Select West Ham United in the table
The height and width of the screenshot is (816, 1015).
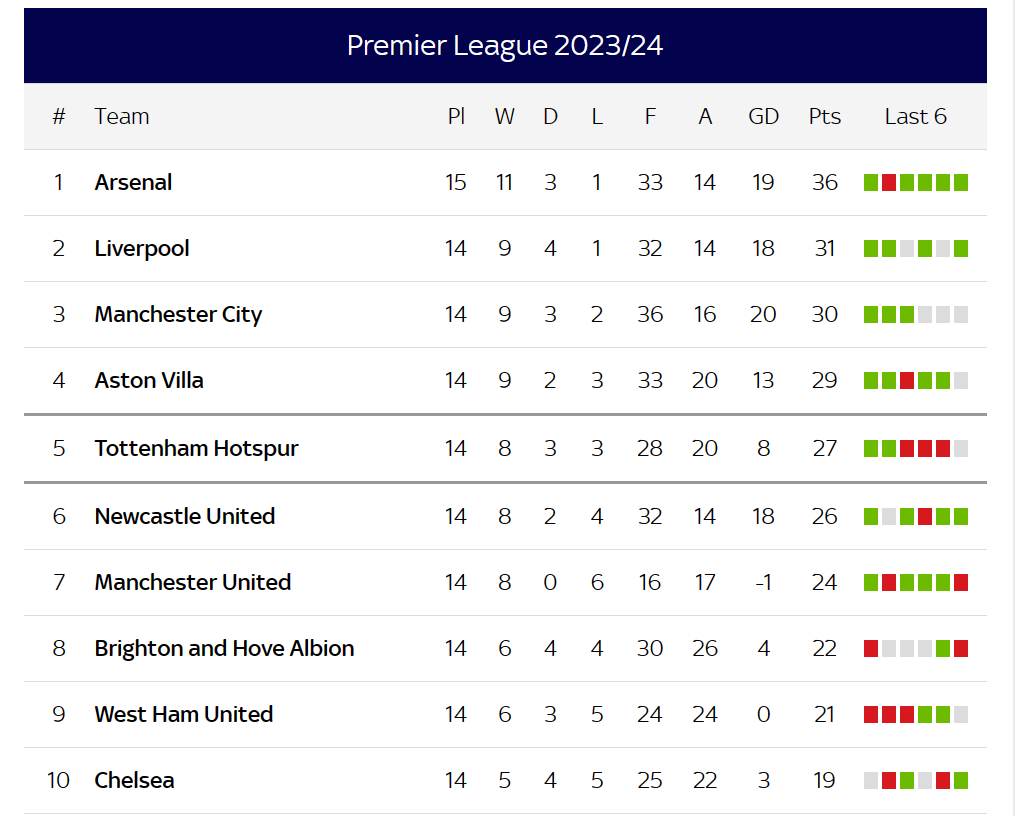(x=183, y=714)
